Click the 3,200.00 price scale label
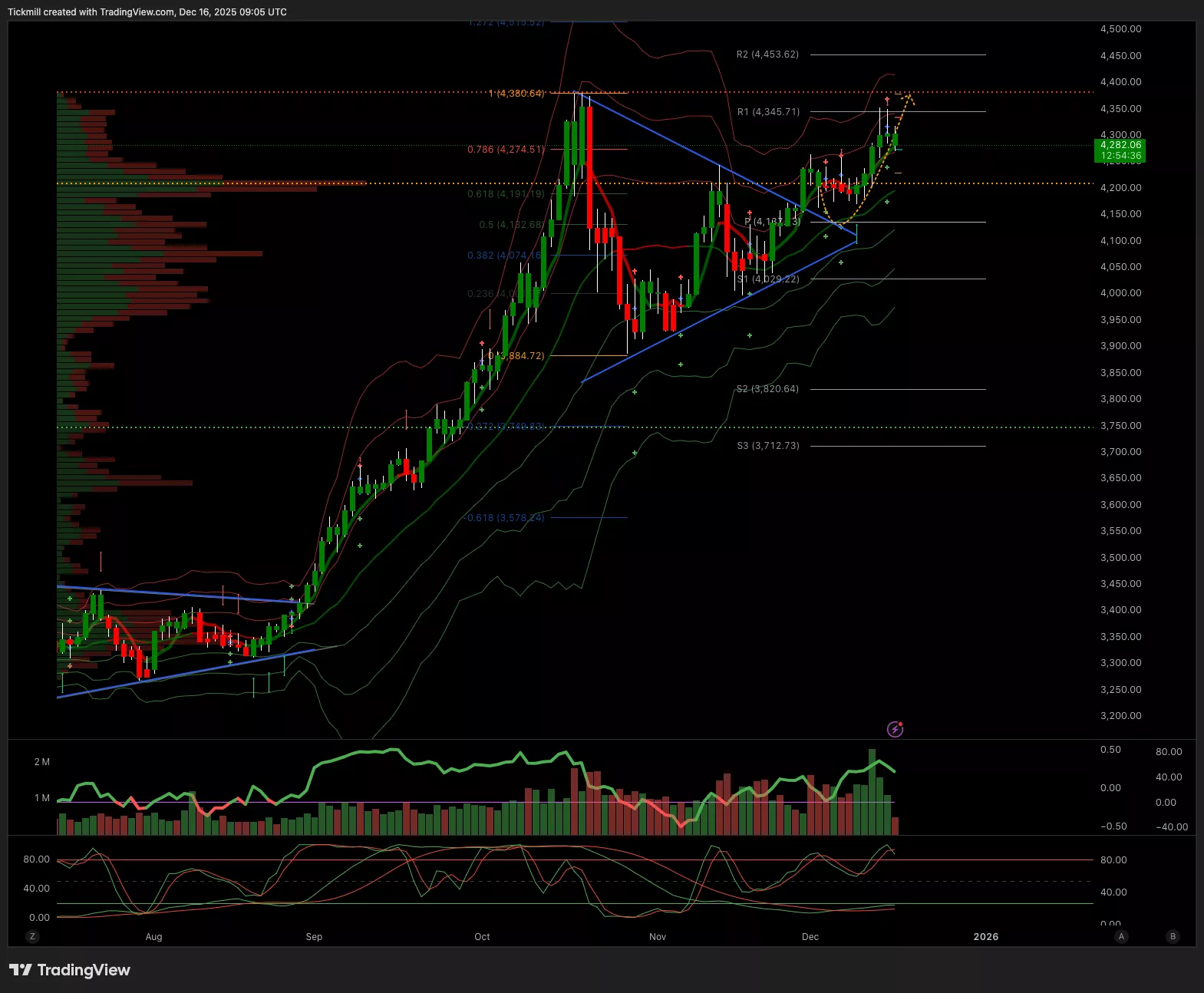Image resolution: width=1204 pixels, height=993 pixels. (1120, 716)
